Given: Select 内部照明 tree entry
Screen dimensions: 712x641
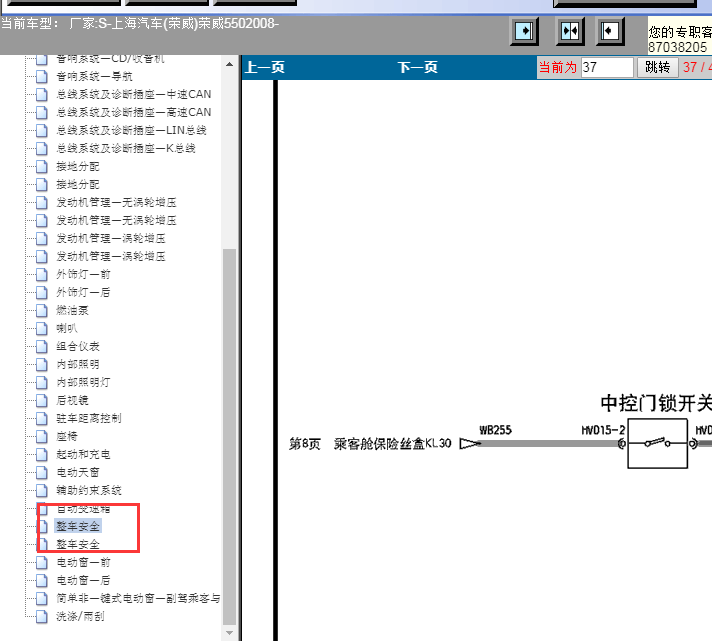Looking at the screenshot, I should [x=78, y=364].
